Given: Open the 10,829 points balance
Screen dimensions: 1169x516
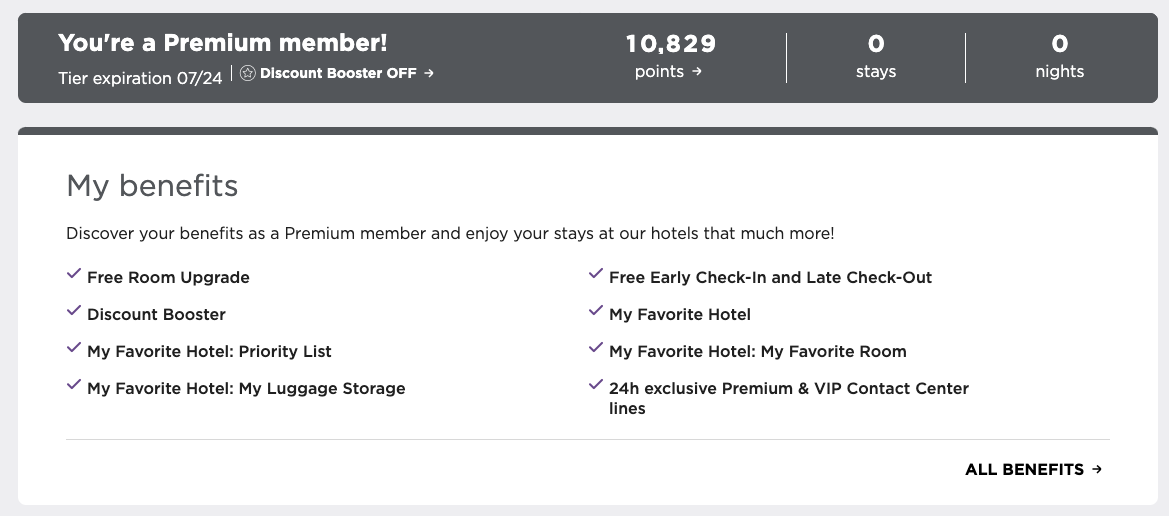Looking at the screenshot, I should click(670, 56).
